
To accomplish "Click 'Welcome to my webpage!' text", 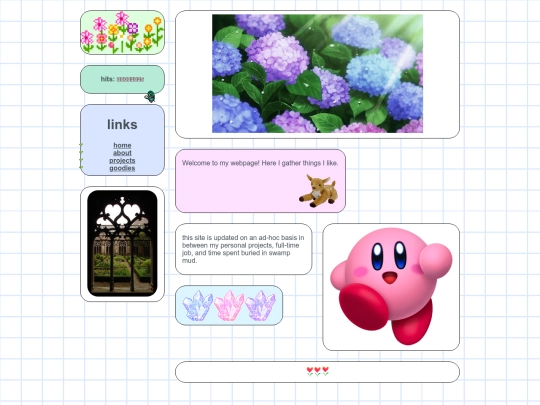I will click(221, 163).
